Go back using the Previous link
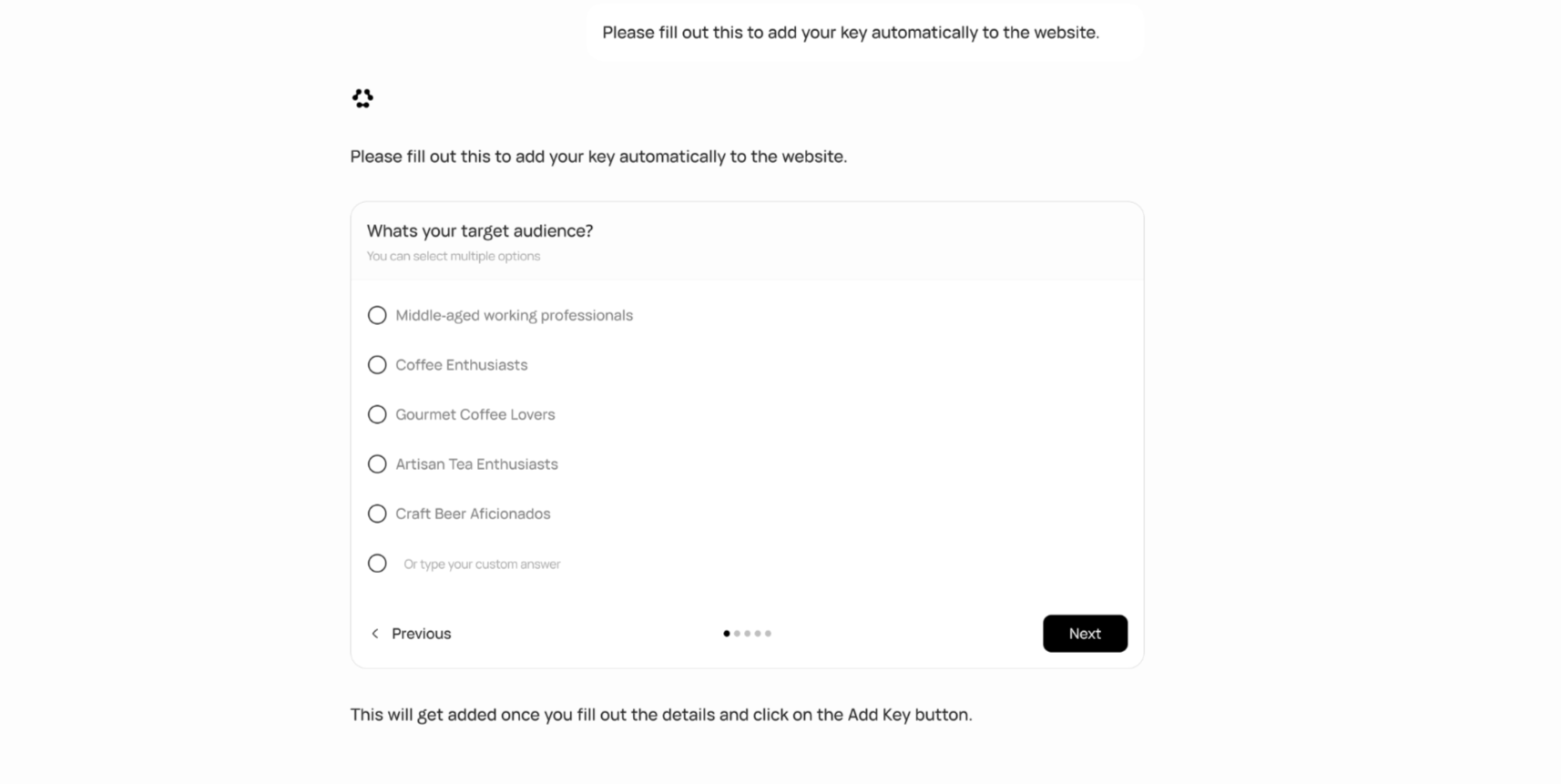Viewport: 1561px width, 784px height. (x=420, y=633)
